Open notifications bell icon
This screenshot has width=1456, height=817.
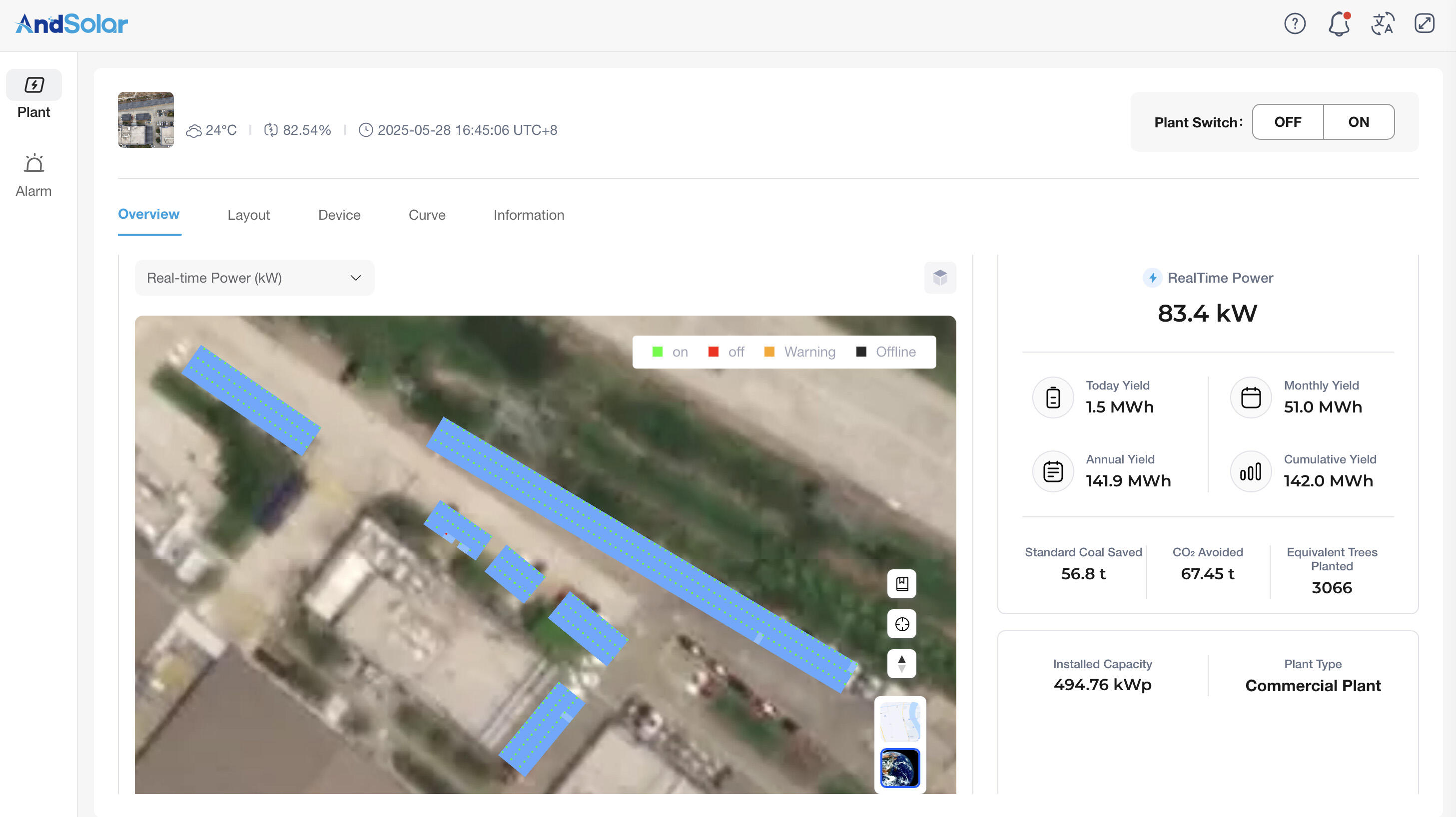[x=1339, y=24]
